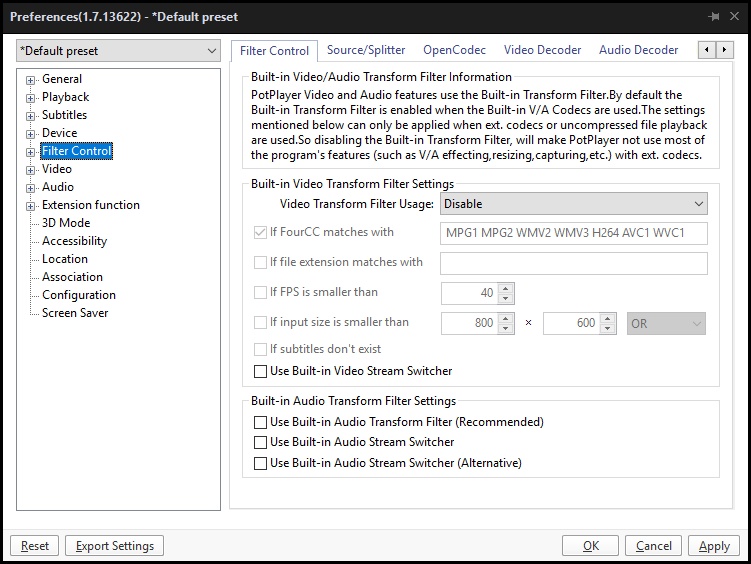Switch to the Filter Control tab

[274, 51]
